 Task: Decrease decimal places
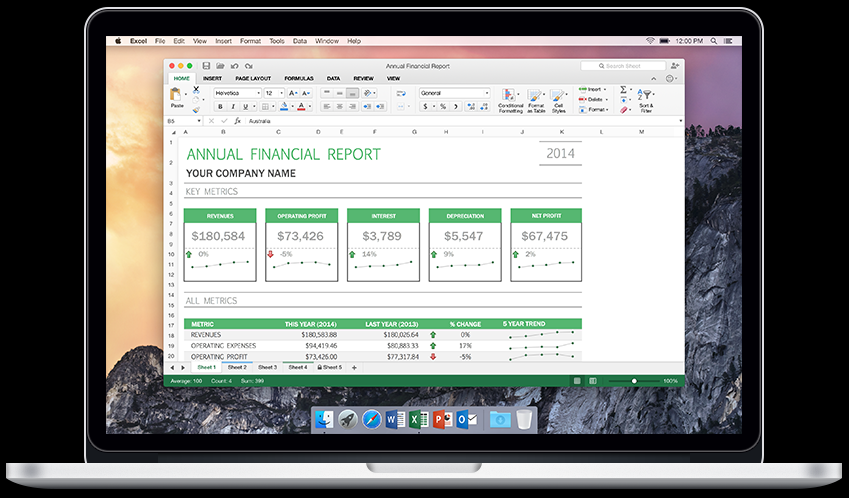(483, 107)
